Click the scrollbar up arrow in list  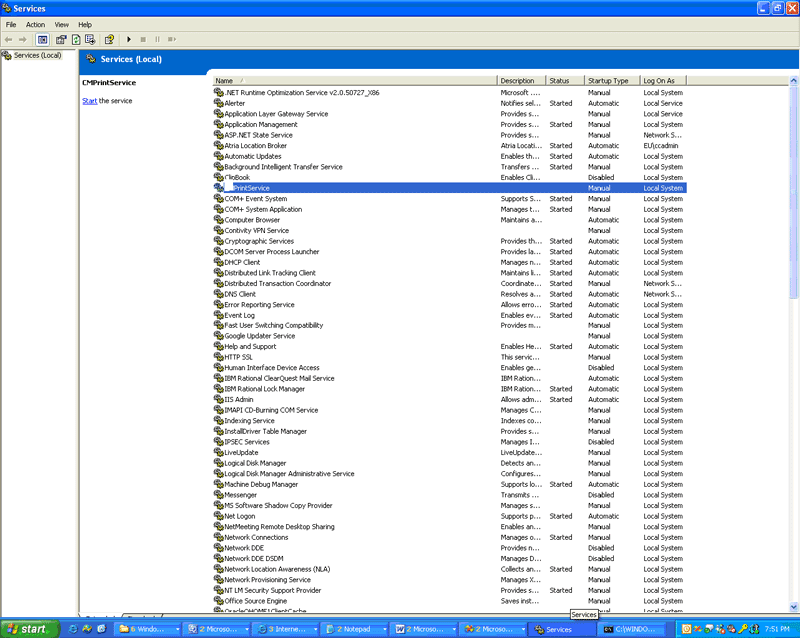[793, 81]
